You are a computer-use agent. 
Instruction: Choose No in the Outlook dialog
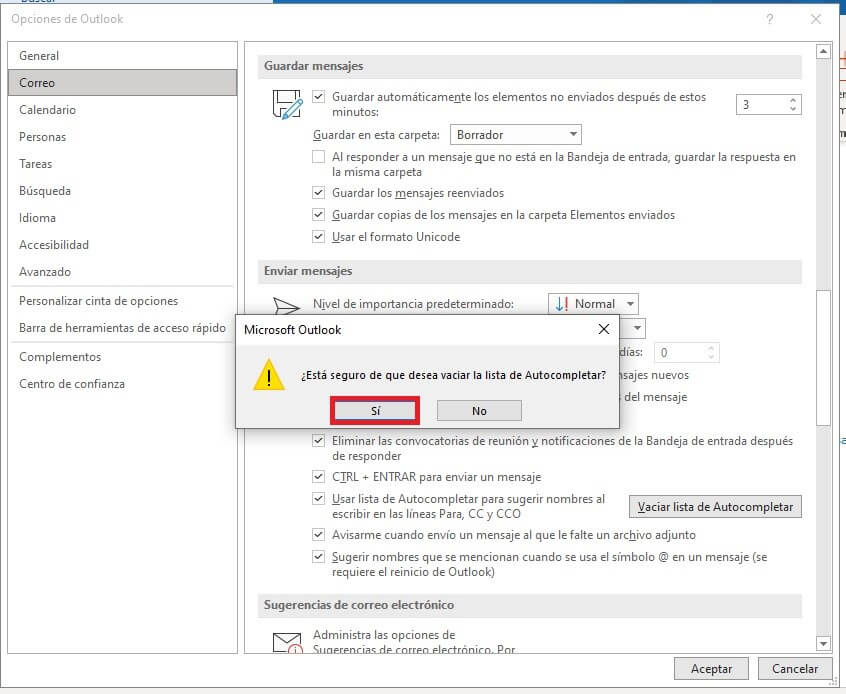coord(479,411)
